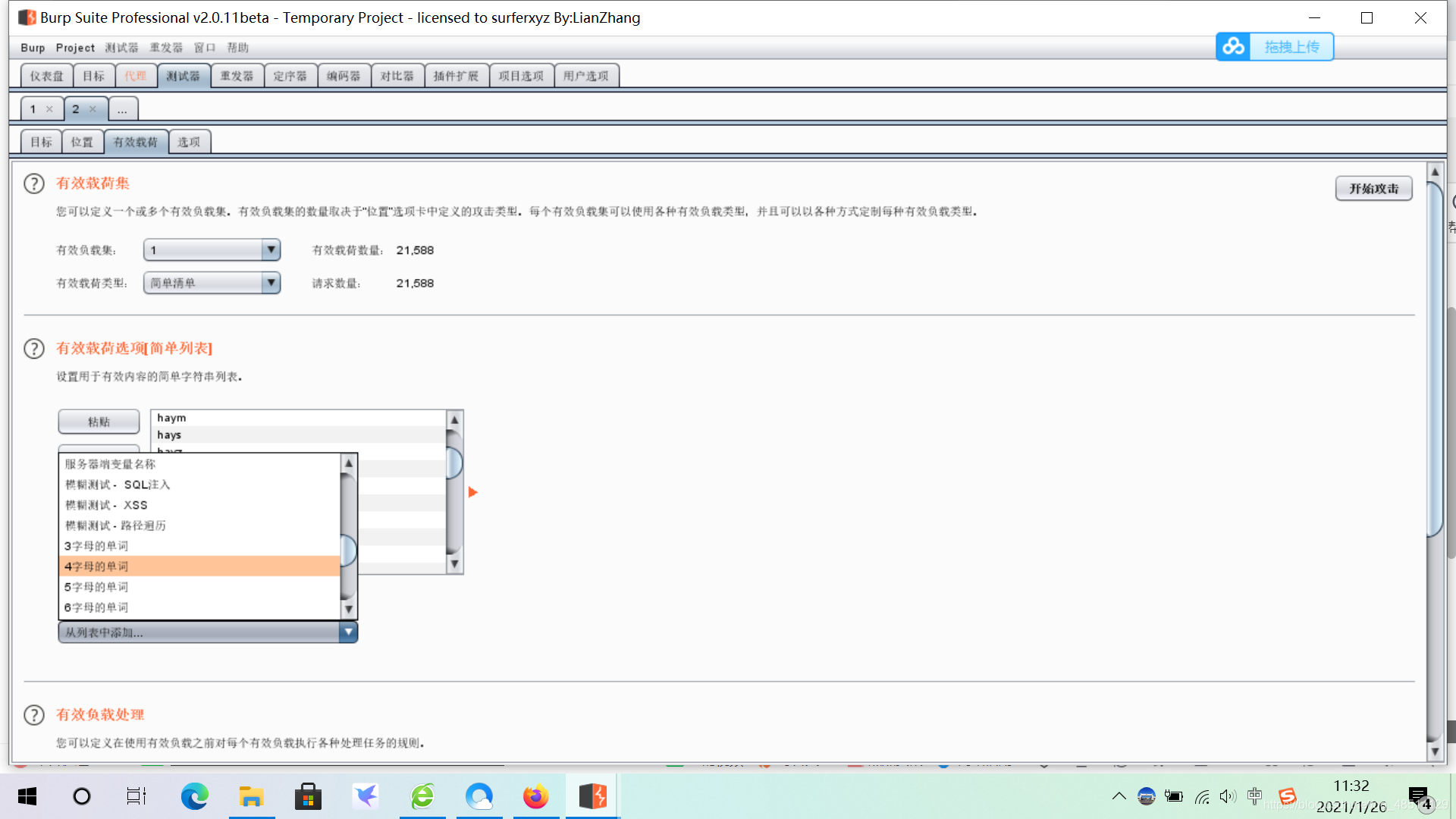Viewport: 1456px width, 819px height.
Task: Close Intruder tab 1
Action: coord(49,109)
